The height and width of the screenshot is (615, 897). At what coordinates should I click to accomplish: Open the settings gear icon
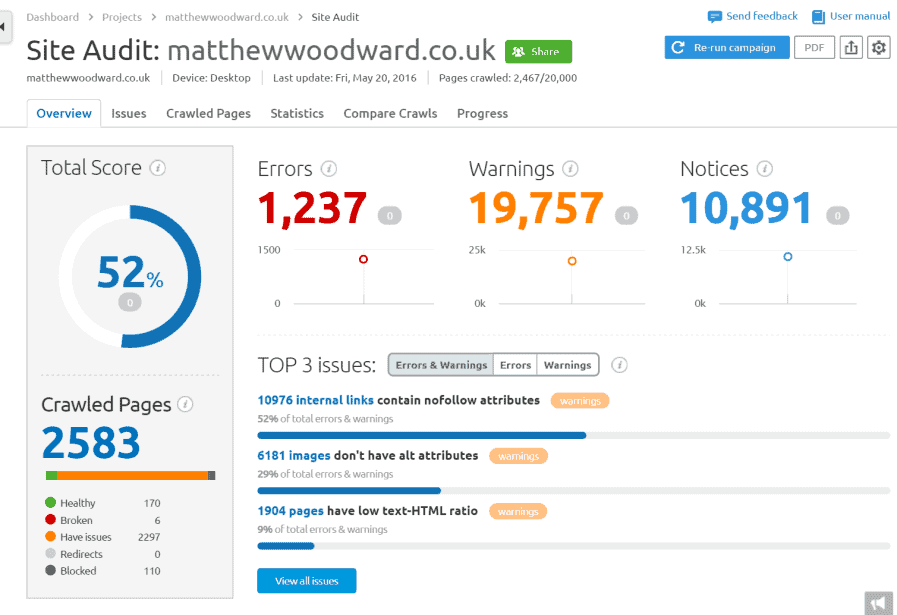(879, 47)
